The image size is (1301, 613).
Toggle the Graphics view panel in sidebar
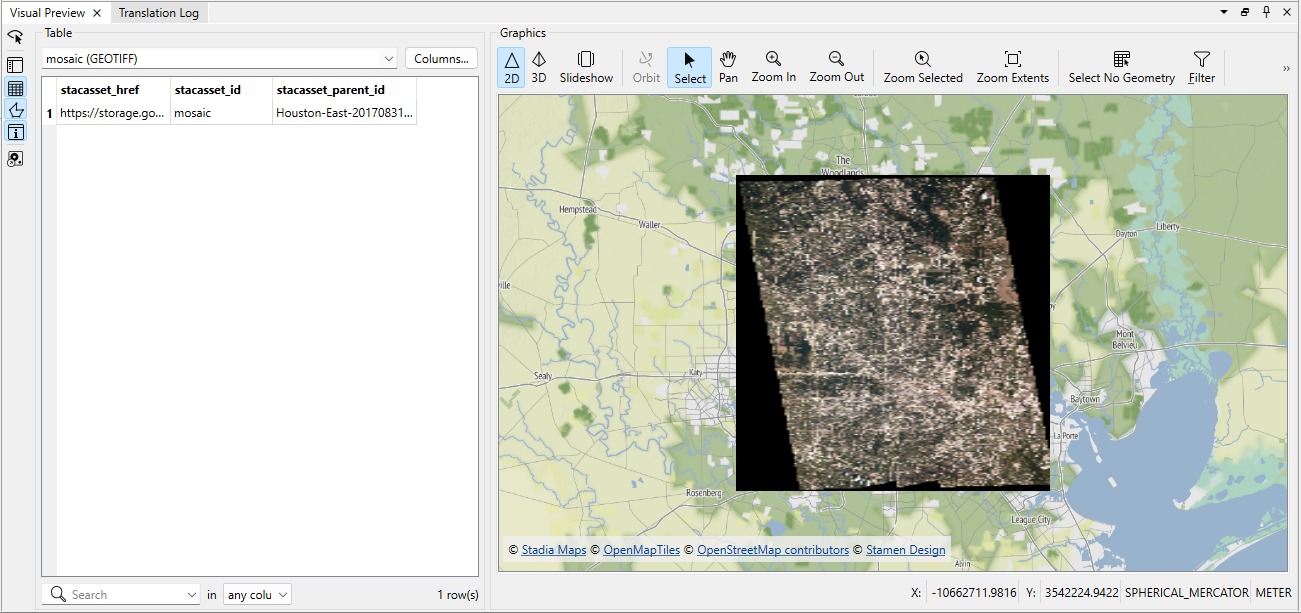(x=15, y=110)
